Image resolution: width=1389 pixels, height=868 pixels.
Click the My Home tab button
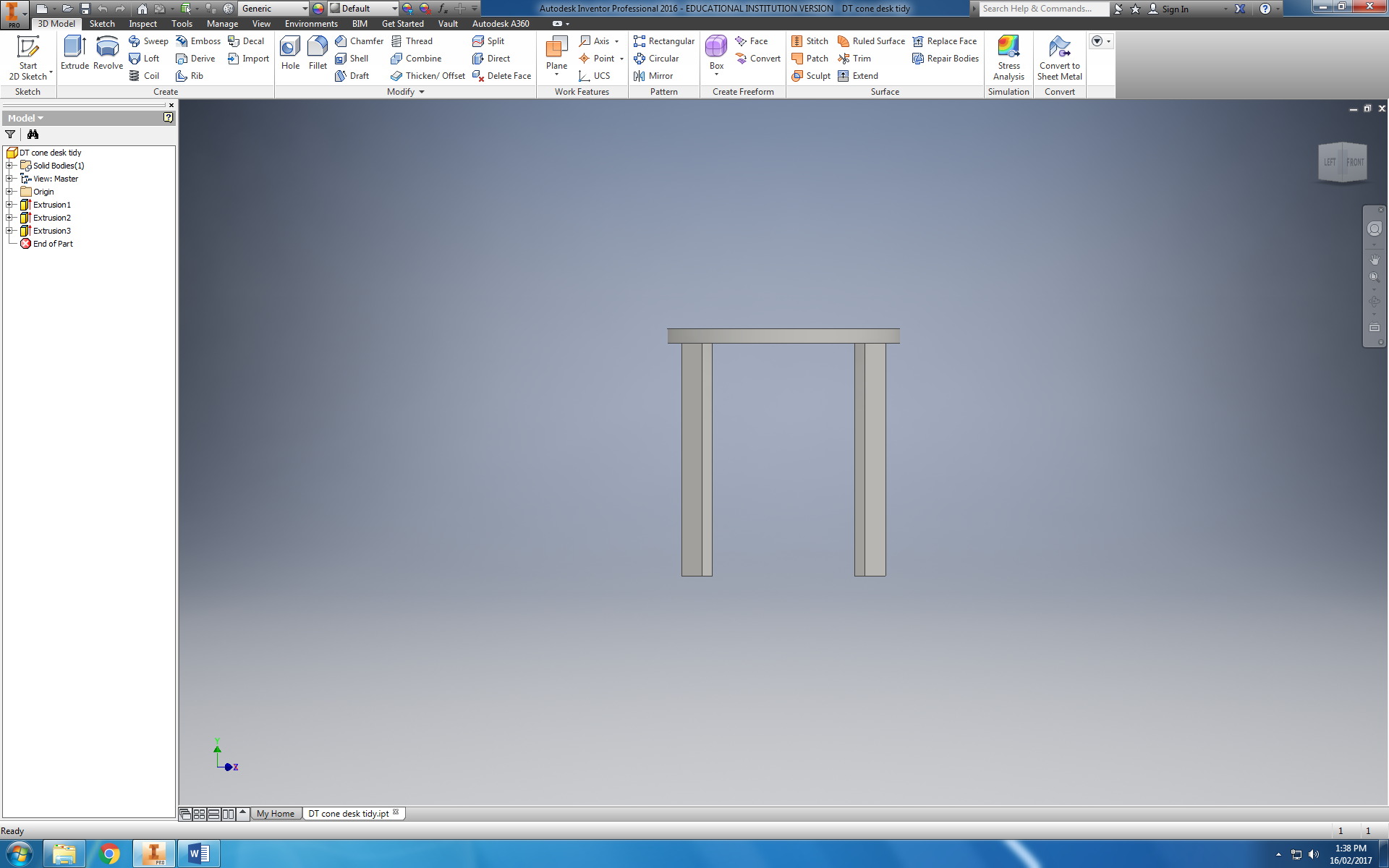tap(276, 813)
